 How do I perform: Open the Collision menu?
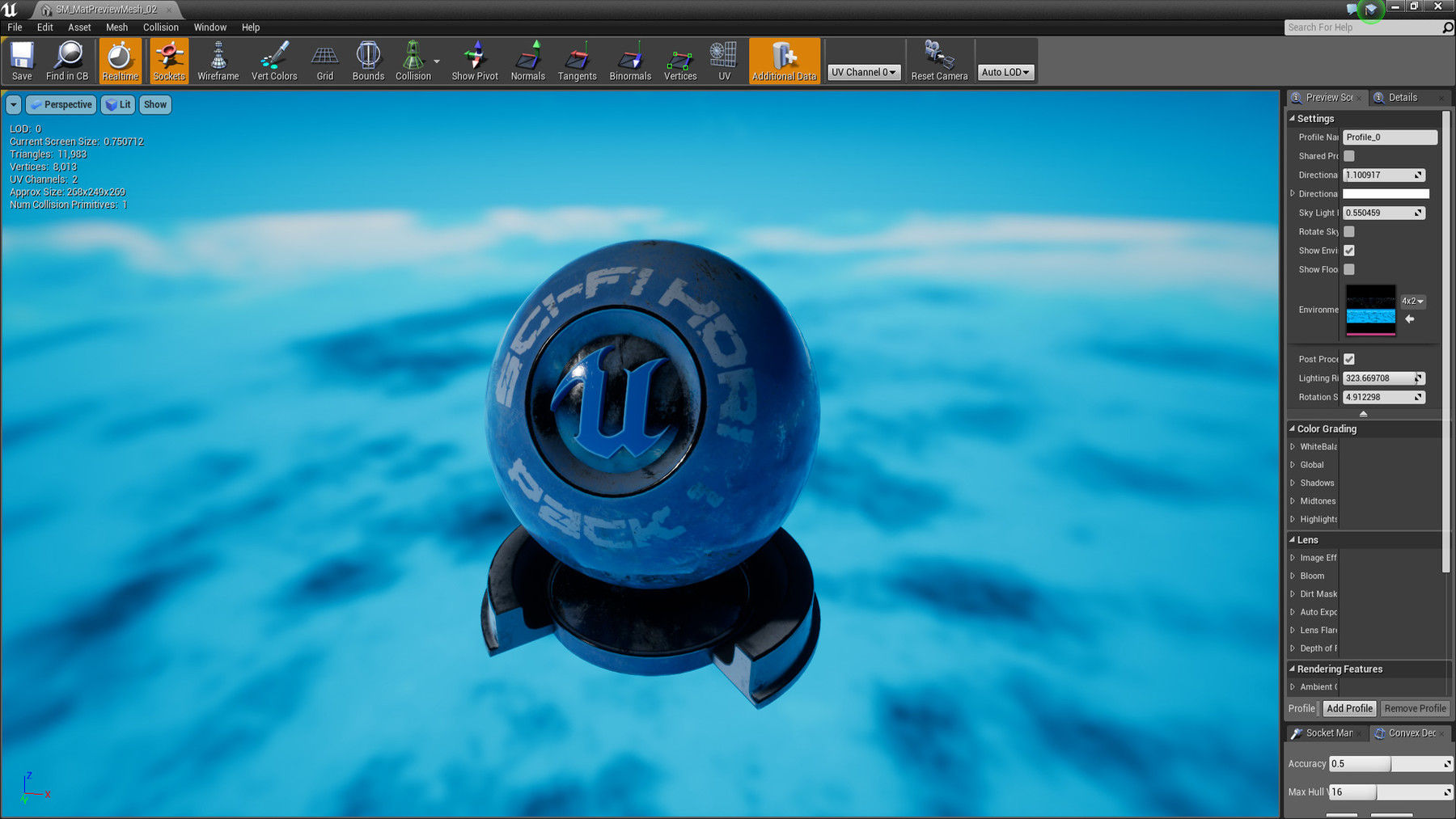click(x=161, y=27)
